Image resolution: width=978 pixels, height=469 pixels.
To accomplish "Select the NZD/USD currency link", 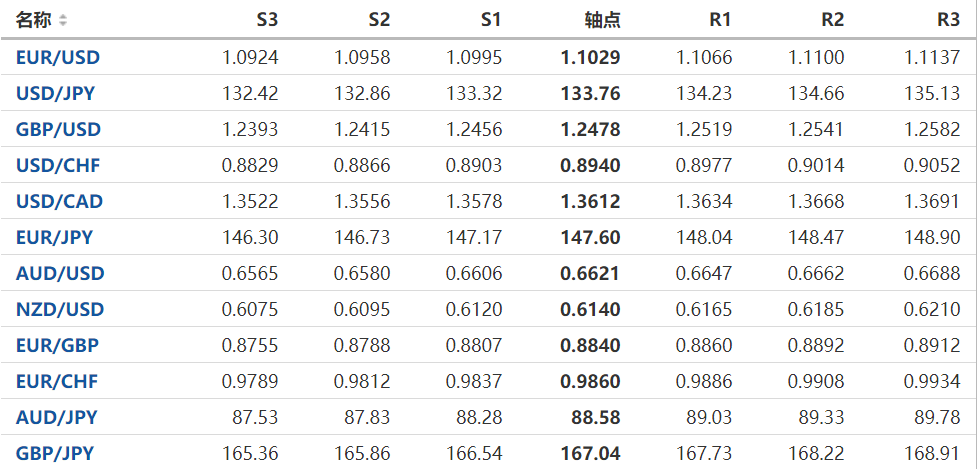I will point(59,309).
